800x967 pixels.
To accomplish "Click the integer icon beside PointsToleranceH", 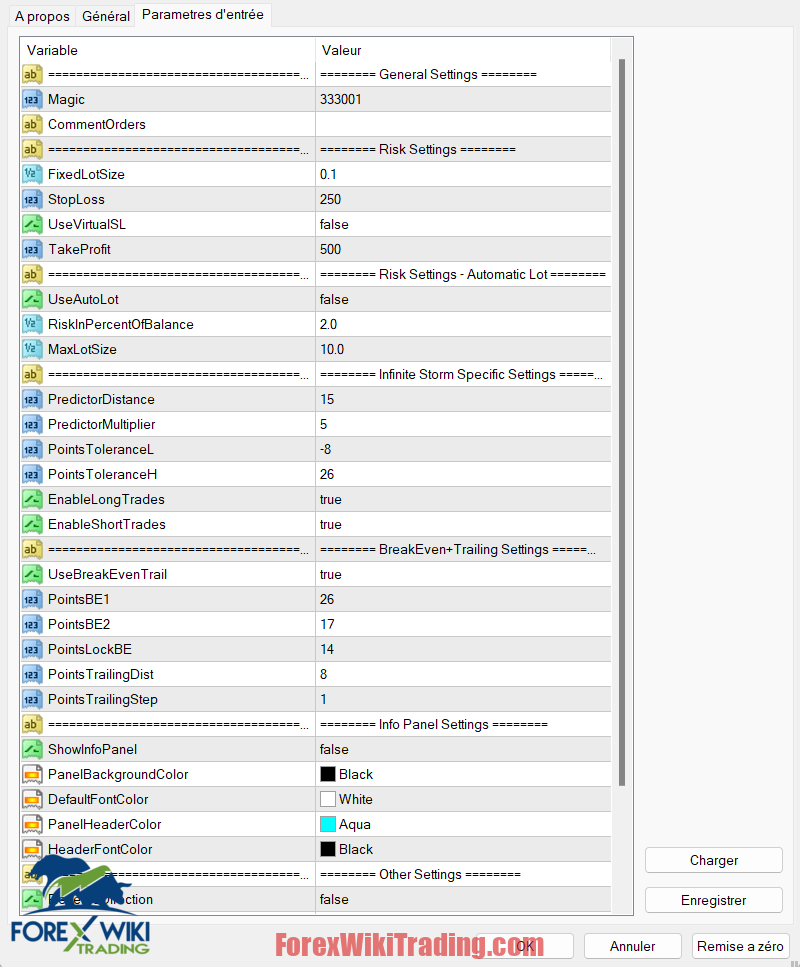I will click(x=32, y=474).
